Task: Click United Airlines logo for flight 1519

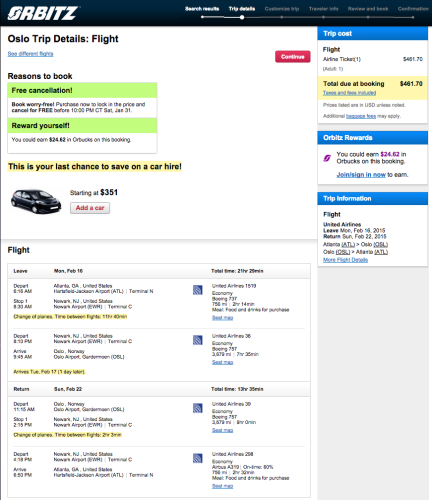Action: tap(198, 290)
